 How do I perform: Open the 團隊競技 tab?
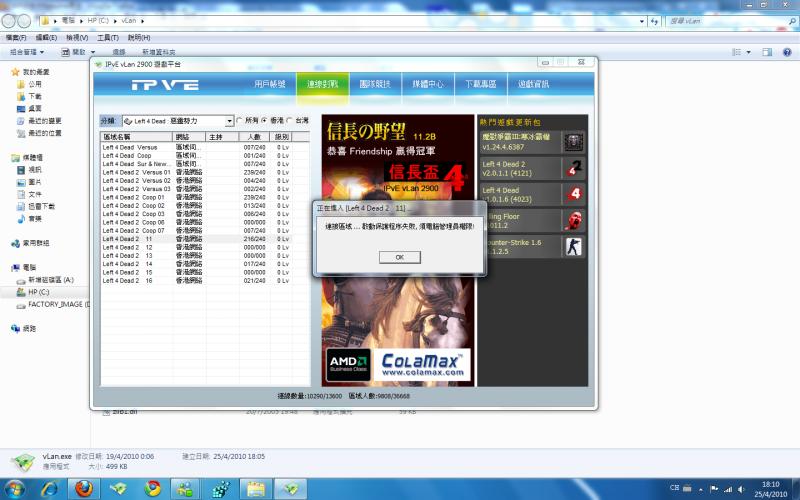[375, 84]
